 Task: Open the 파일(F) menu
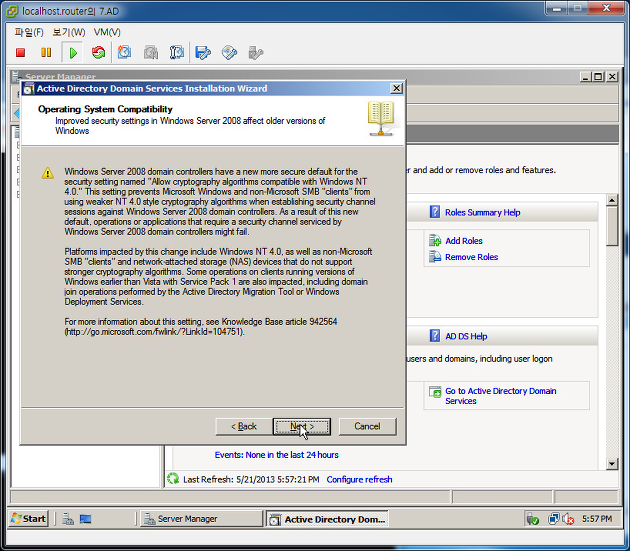point(29,32)
